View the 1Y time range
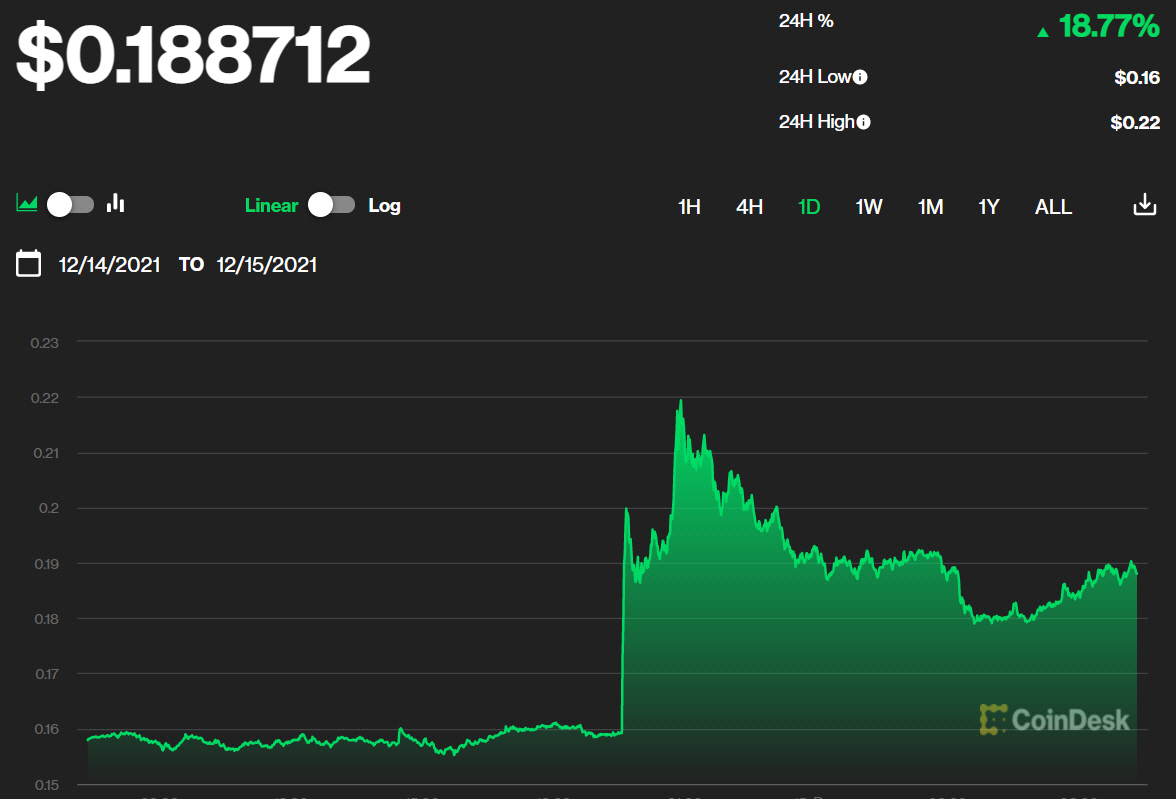Screen dimensions: 1176x799 [x=988, y=207]
